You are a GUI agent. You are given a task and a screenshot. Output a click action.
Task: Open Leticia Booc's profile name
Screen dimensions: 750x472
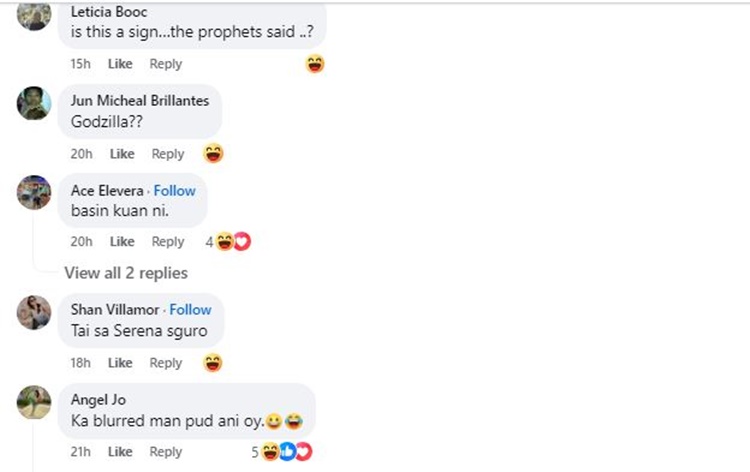coord(109,11)
